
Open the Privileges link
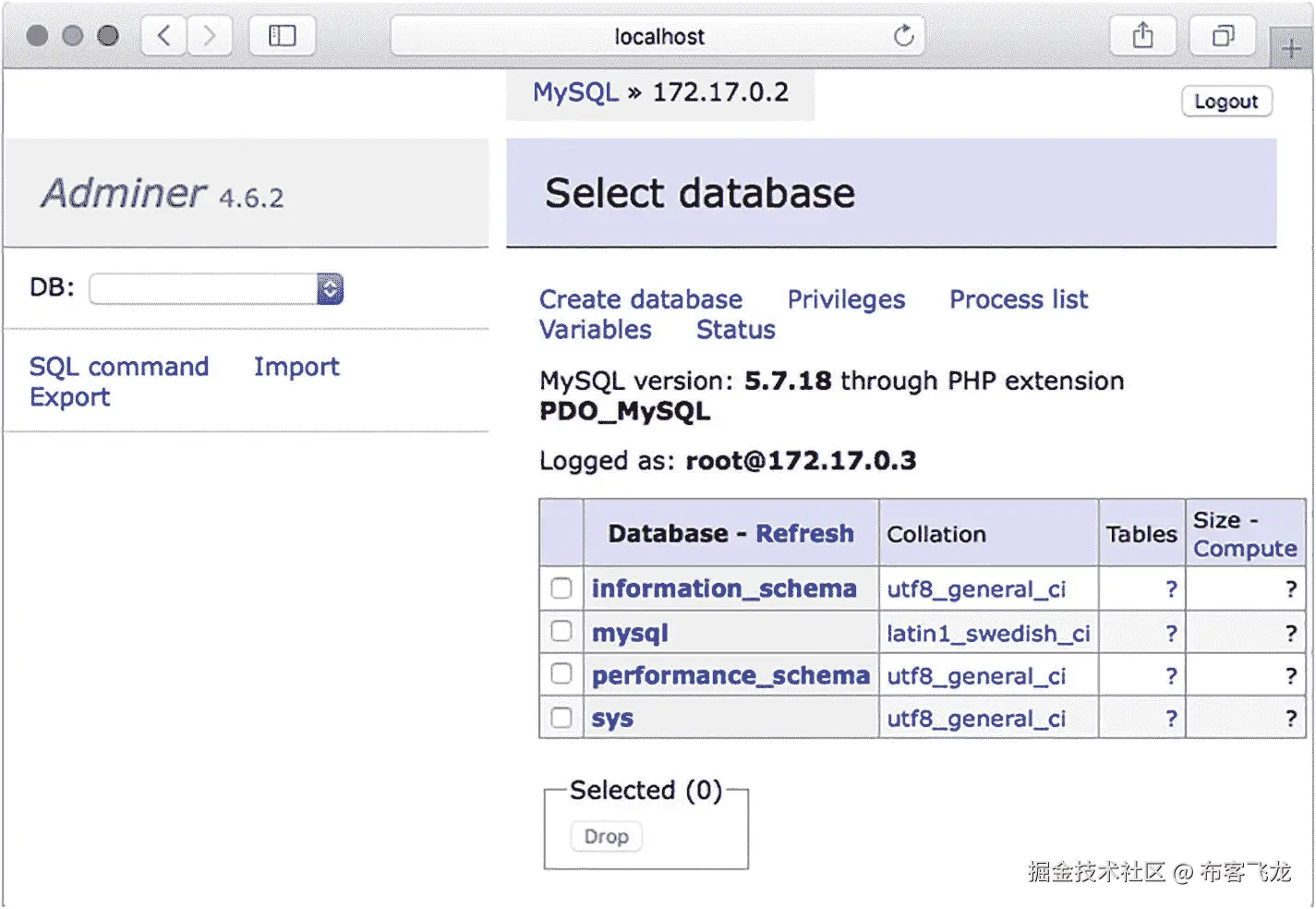(846, 299)
